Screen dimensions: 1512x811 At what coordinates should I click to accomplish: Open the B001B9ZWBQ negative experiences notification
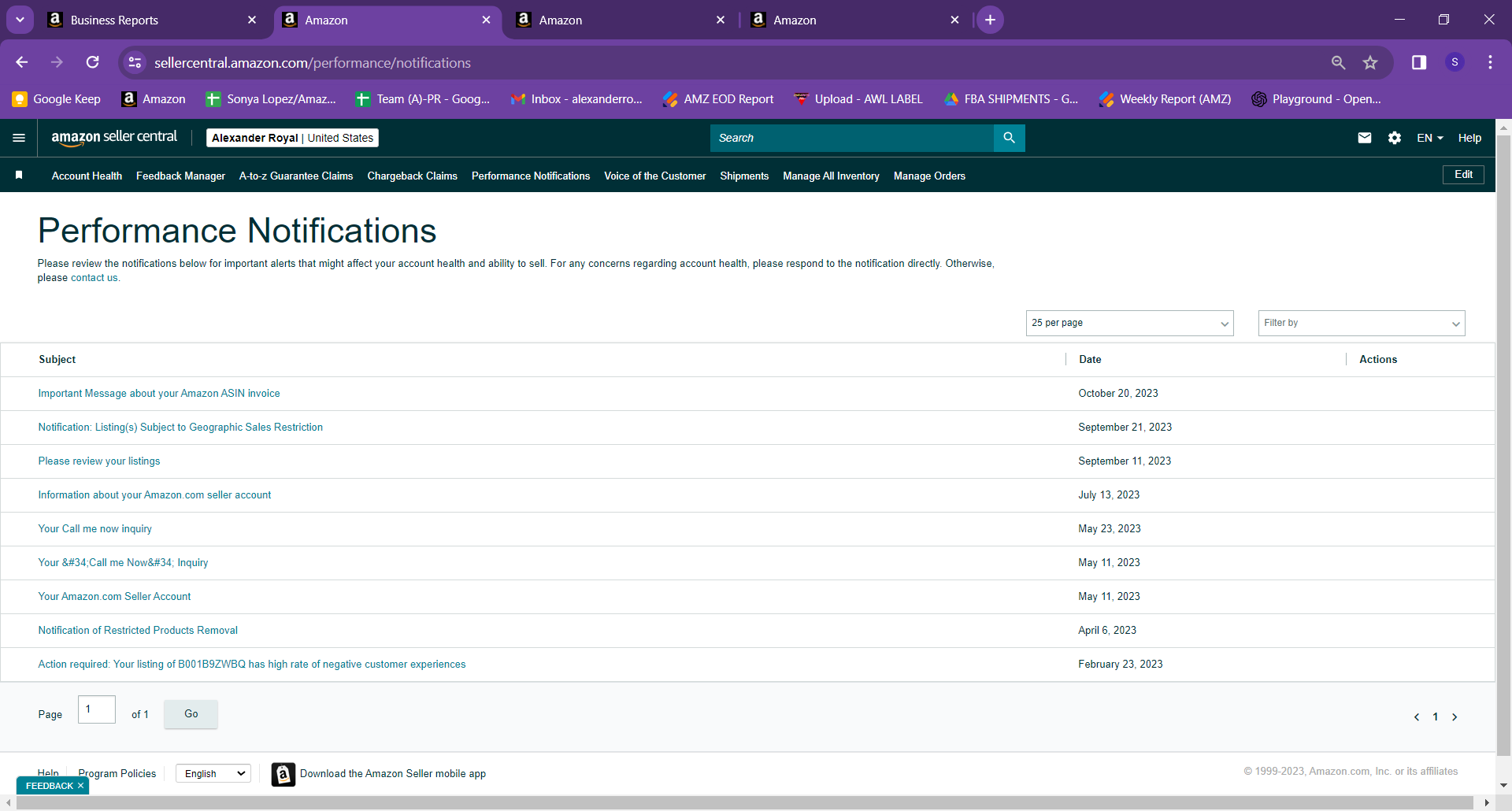click(x=252, y=665)
